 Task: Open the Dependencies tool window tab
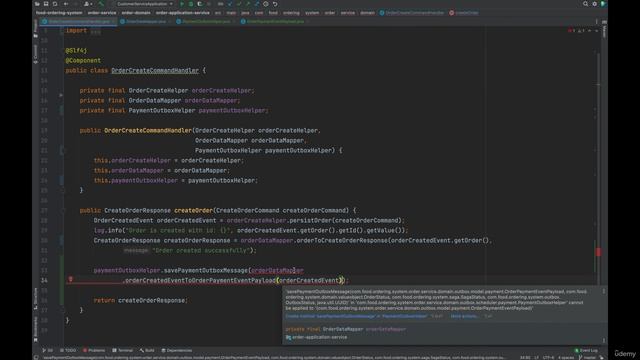click(177, 350)
